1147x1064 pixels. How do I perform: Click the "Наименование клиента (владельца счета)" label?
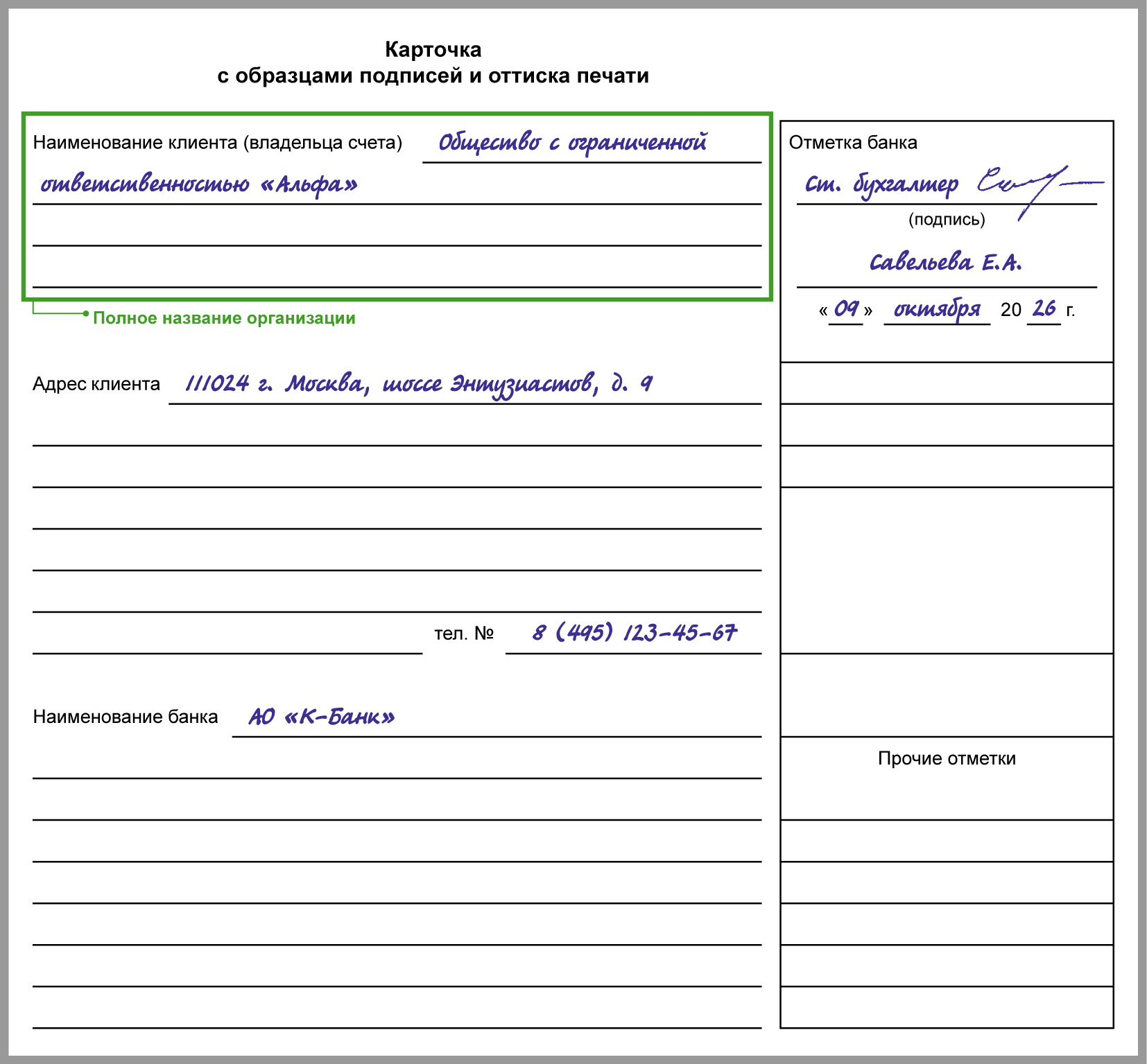(x=217, y=143)
